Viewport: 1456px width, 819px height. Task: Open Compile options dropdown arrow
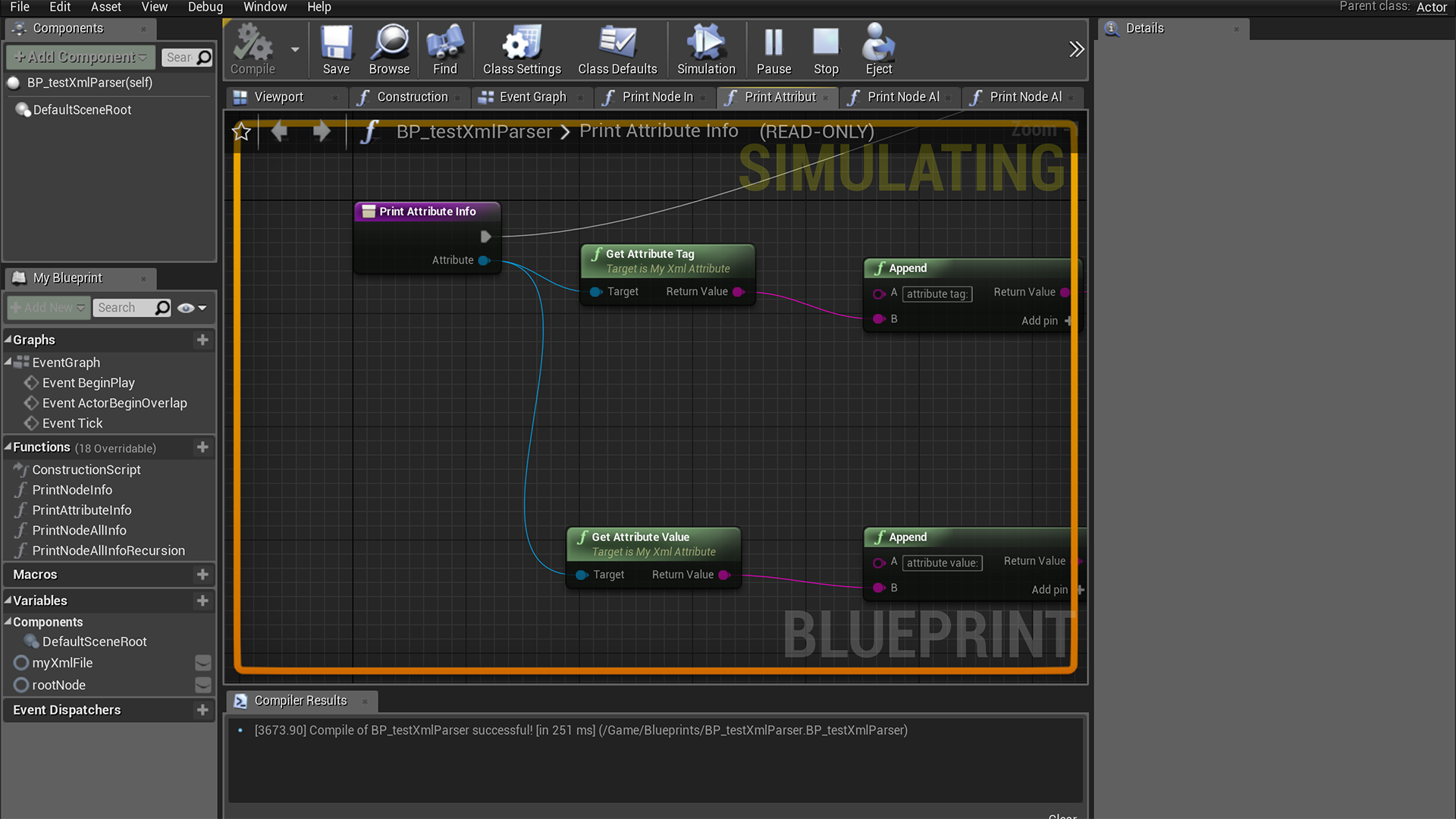295,50
